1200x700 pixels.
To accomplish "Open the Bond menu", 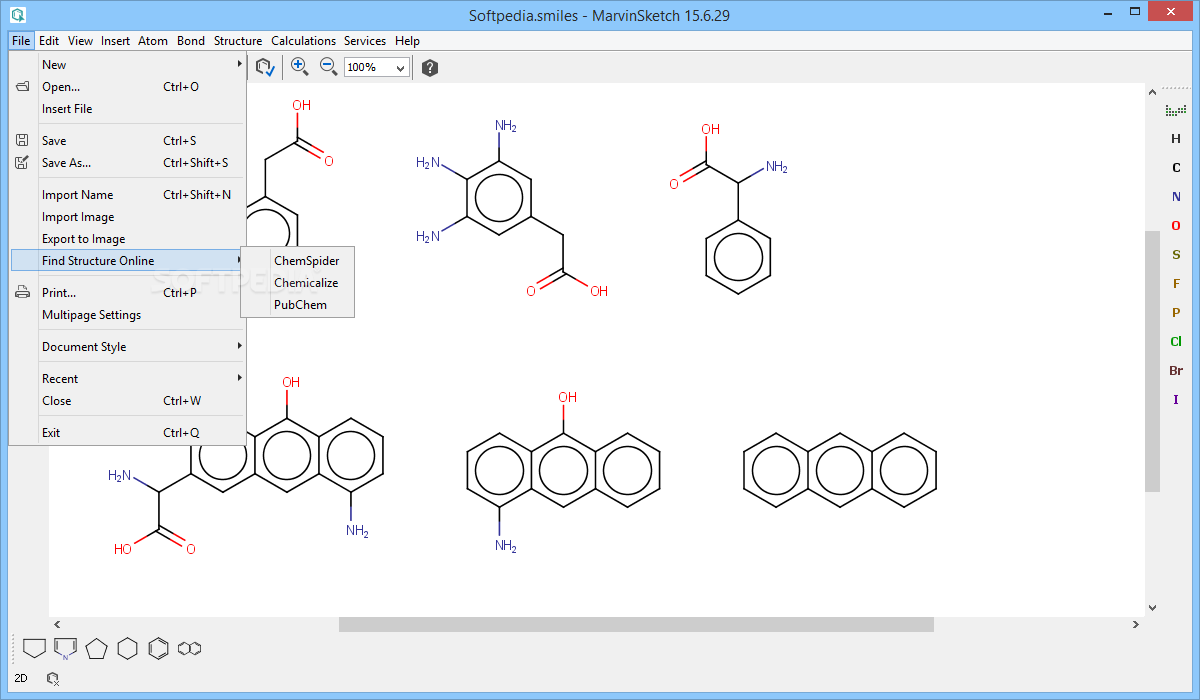I will coord(191,41).
